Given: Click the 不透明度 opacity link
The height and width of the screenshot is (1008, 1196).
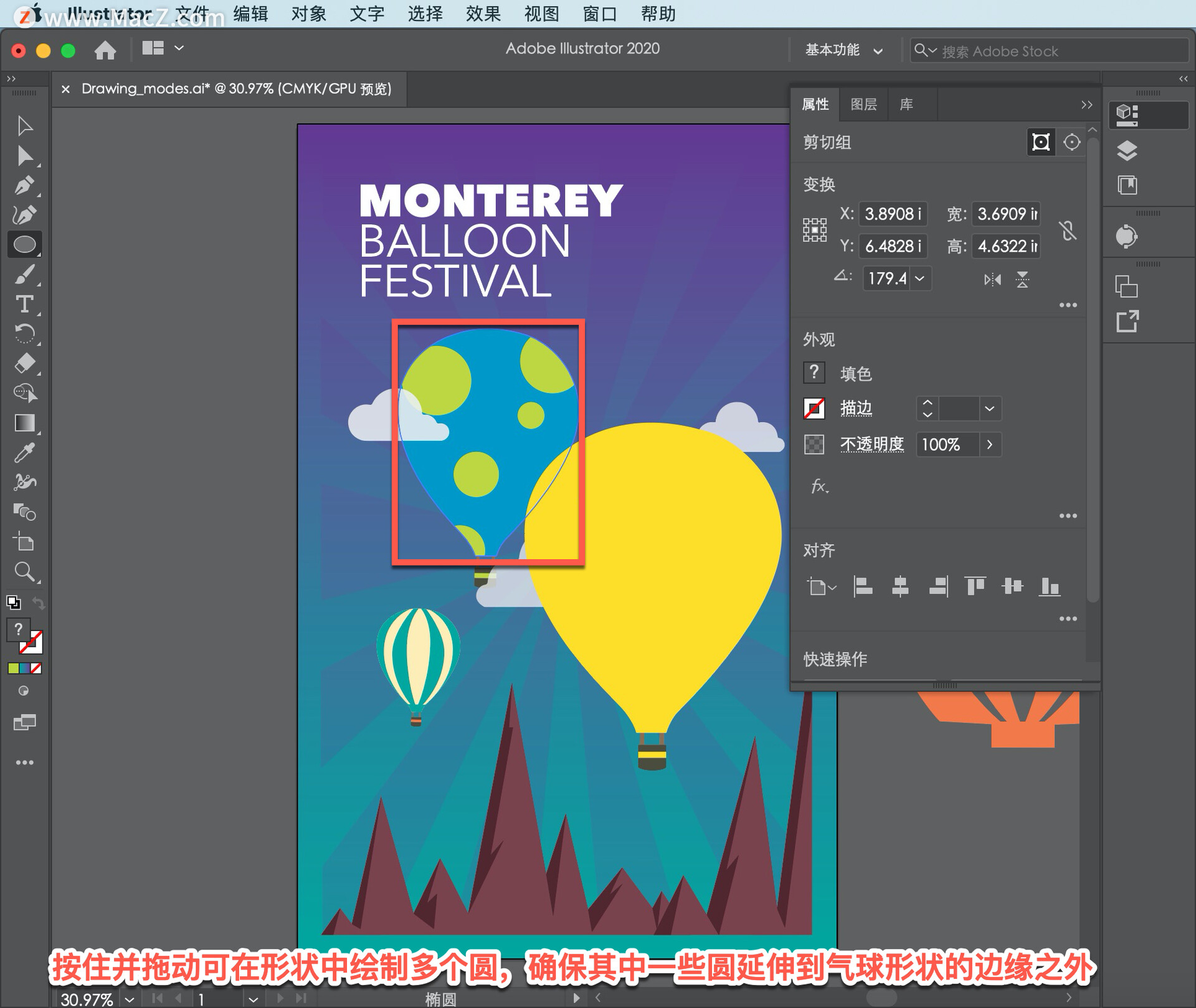Looking at the screenshot, I should [x=871, y=445].
